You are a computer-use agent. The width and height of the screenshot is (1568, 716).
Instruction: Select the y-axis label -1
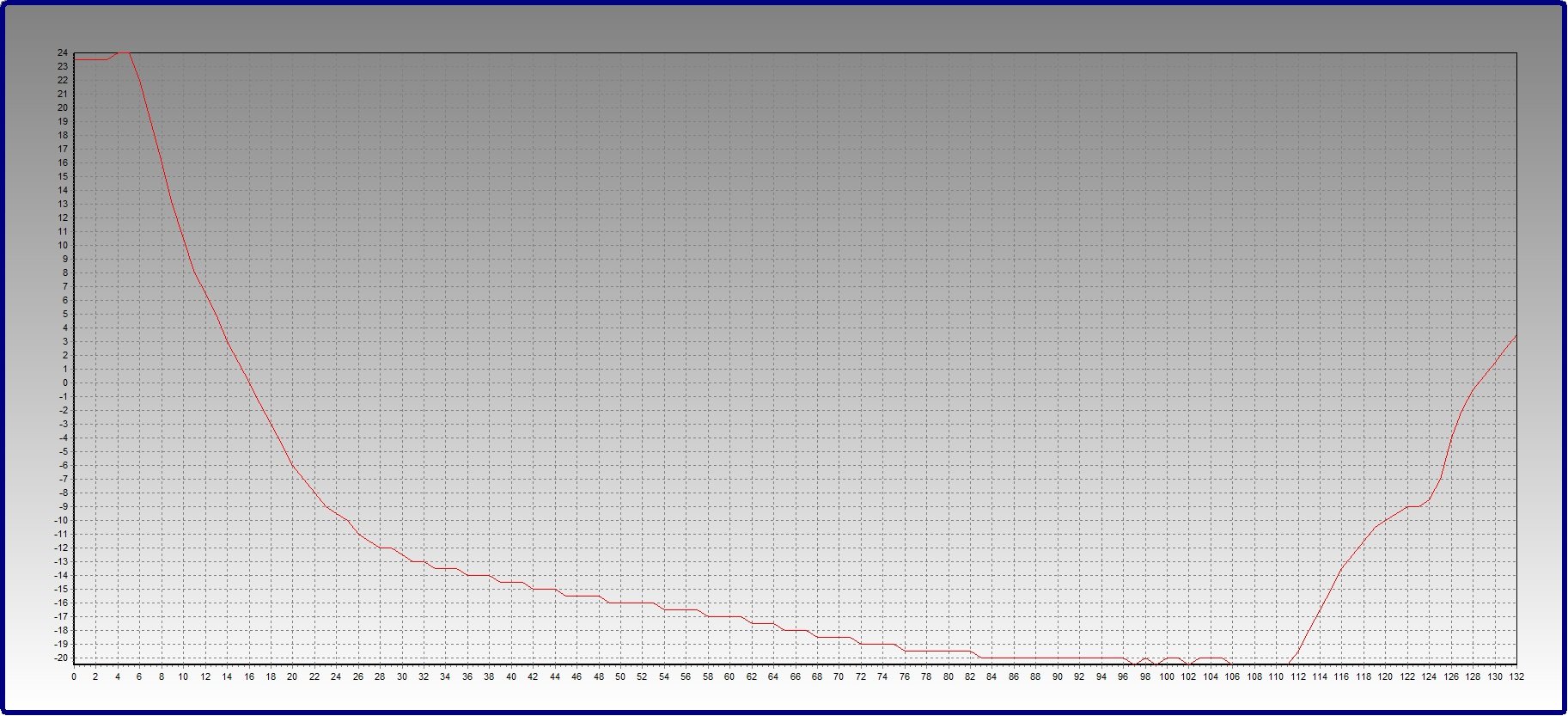tap(64, 397)
